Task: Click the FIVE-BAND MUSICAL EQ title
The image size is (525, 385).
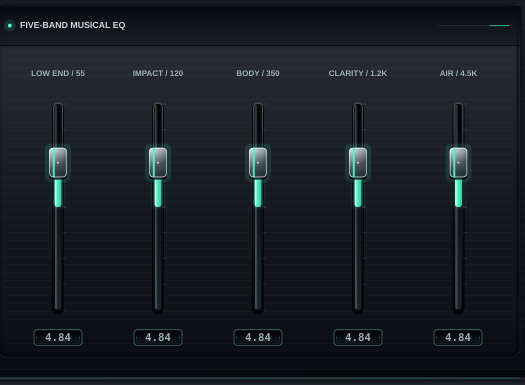Action: tap(73, 25)
